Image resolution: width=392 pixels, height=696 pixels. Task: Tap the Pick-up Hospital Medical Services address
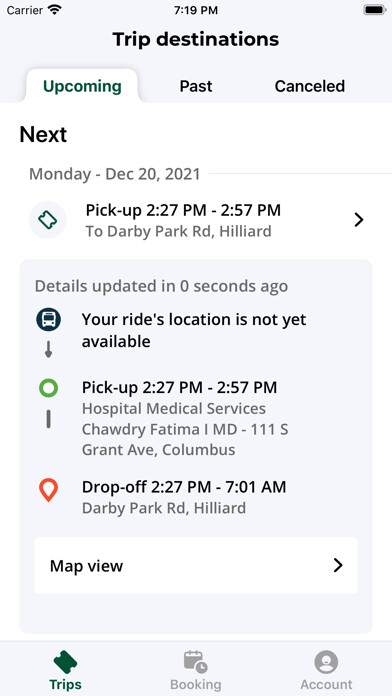185,419
